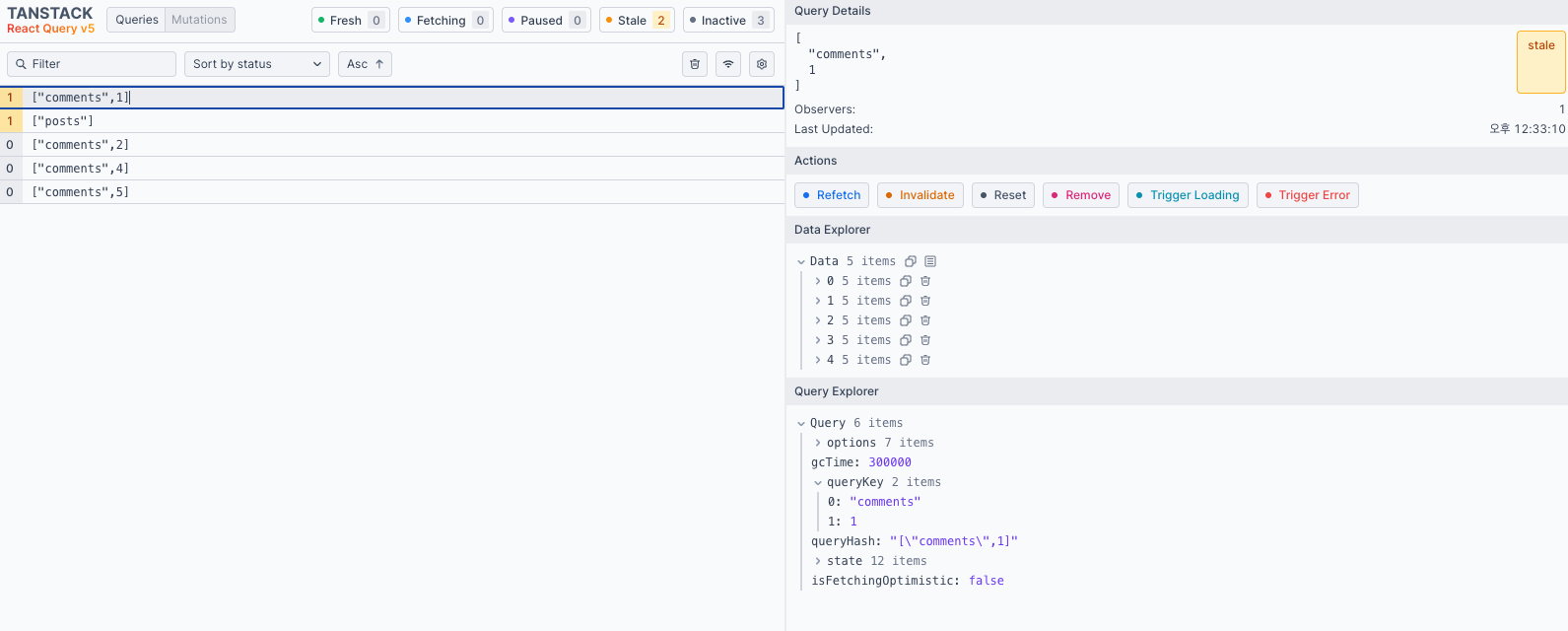
Task: Expand data item 3
Action: coord(818,340)
